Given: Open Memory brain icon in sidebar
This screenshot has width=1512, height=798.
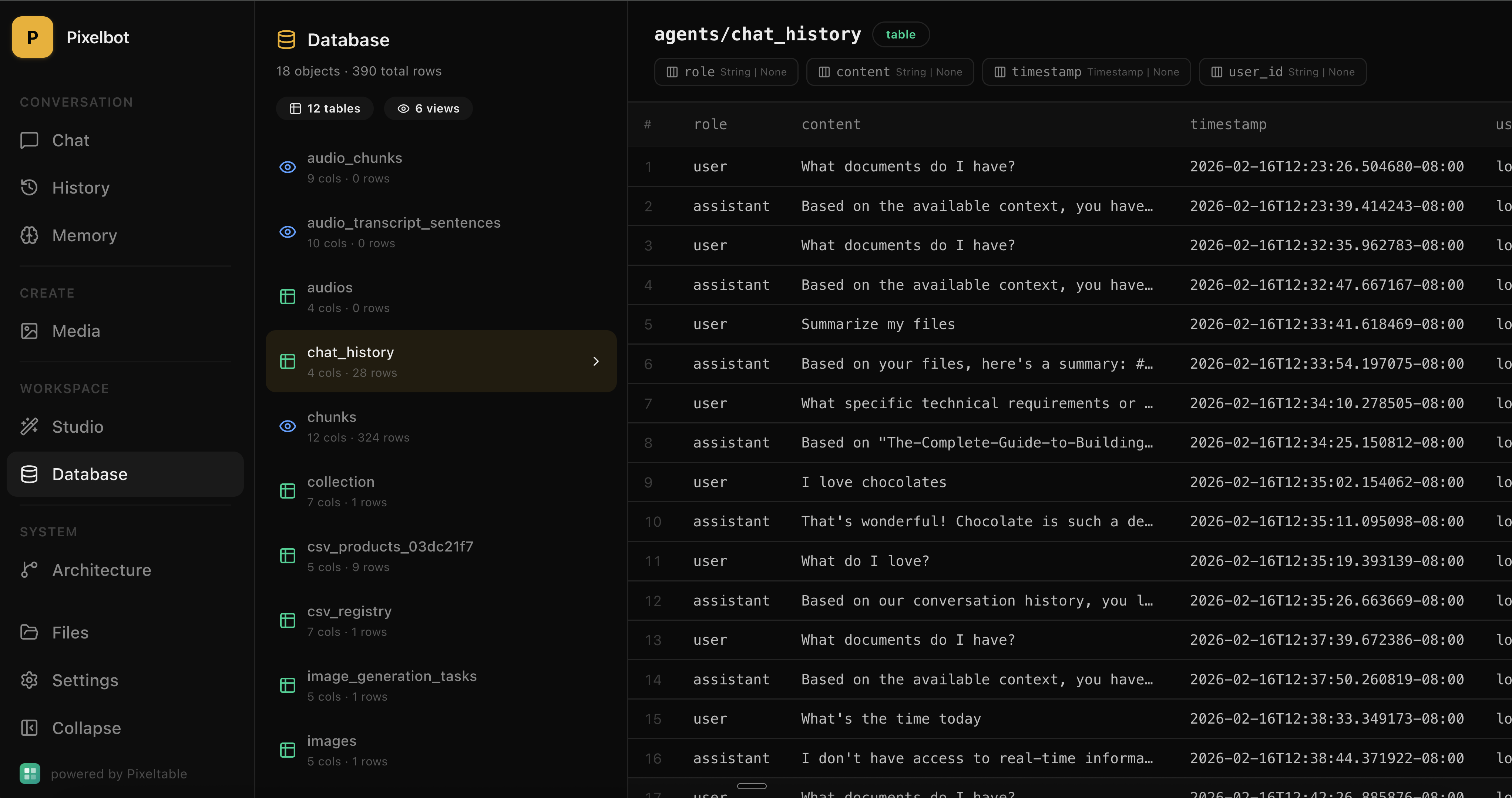Looking at the screenshot, I should [x=29, y=235].
